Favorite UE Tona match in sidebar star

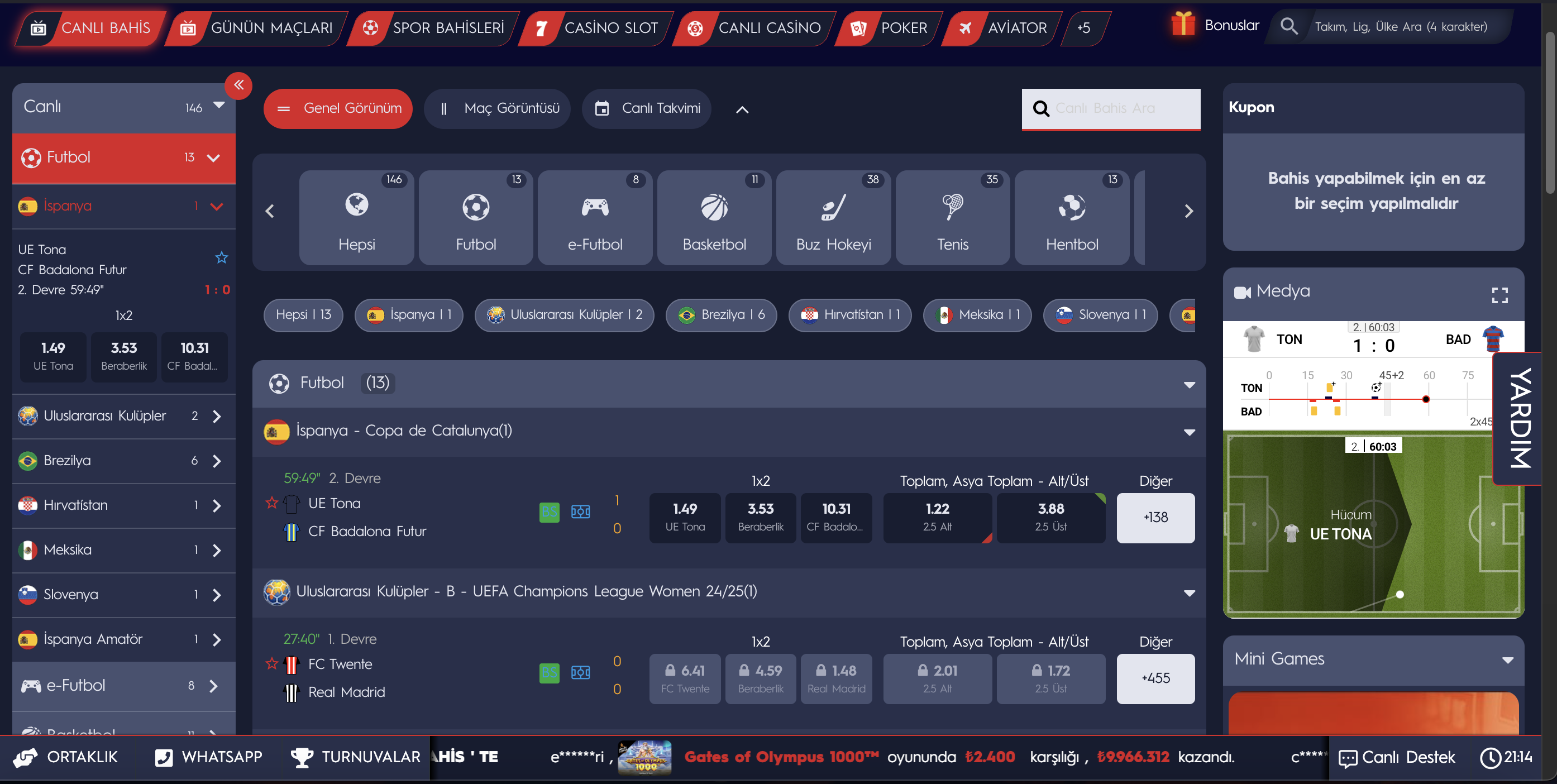(x=221, y=258)
